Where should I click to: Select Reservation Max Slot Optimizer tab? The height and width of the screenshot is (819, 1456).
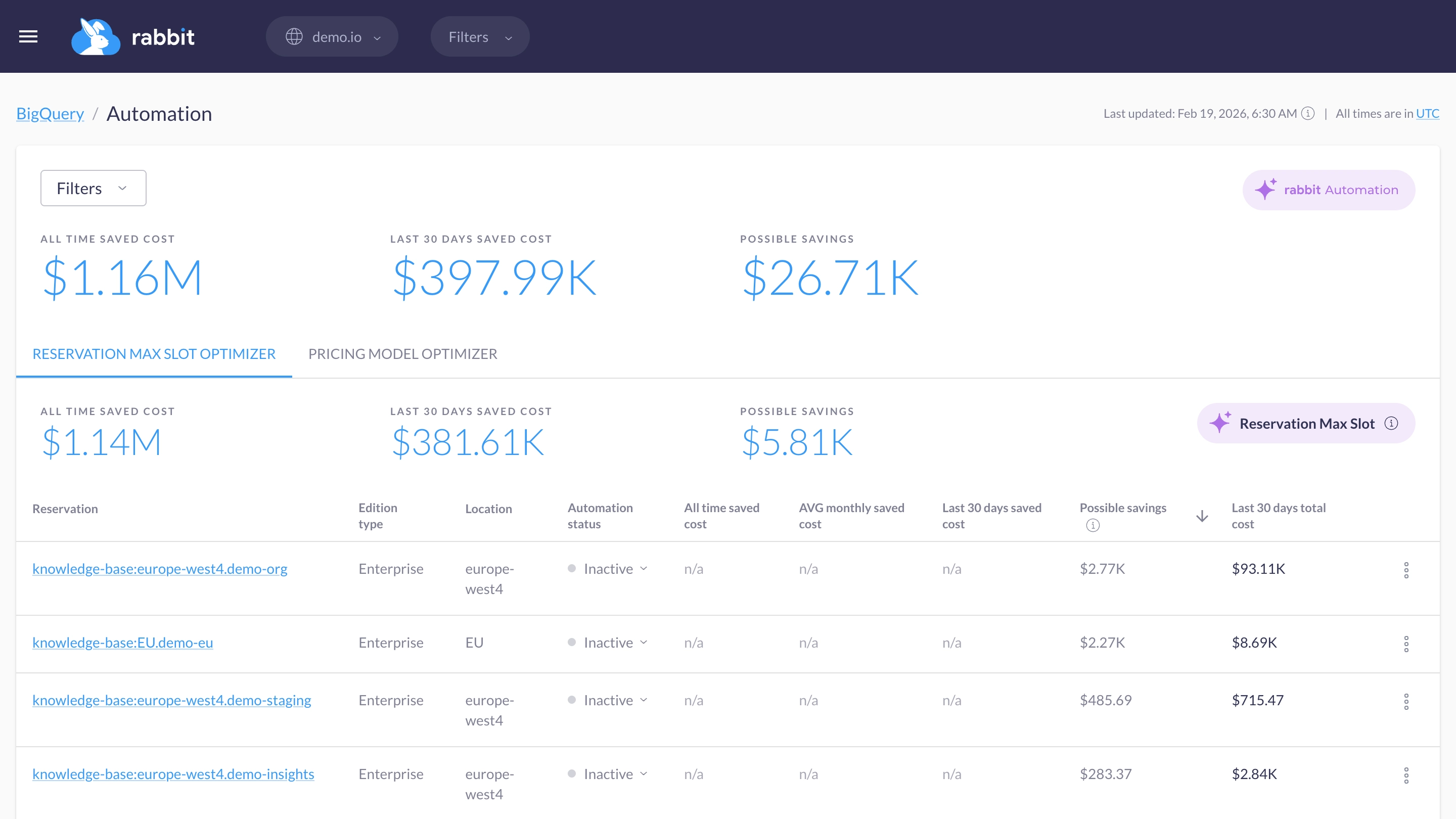[x=154, y=354]
